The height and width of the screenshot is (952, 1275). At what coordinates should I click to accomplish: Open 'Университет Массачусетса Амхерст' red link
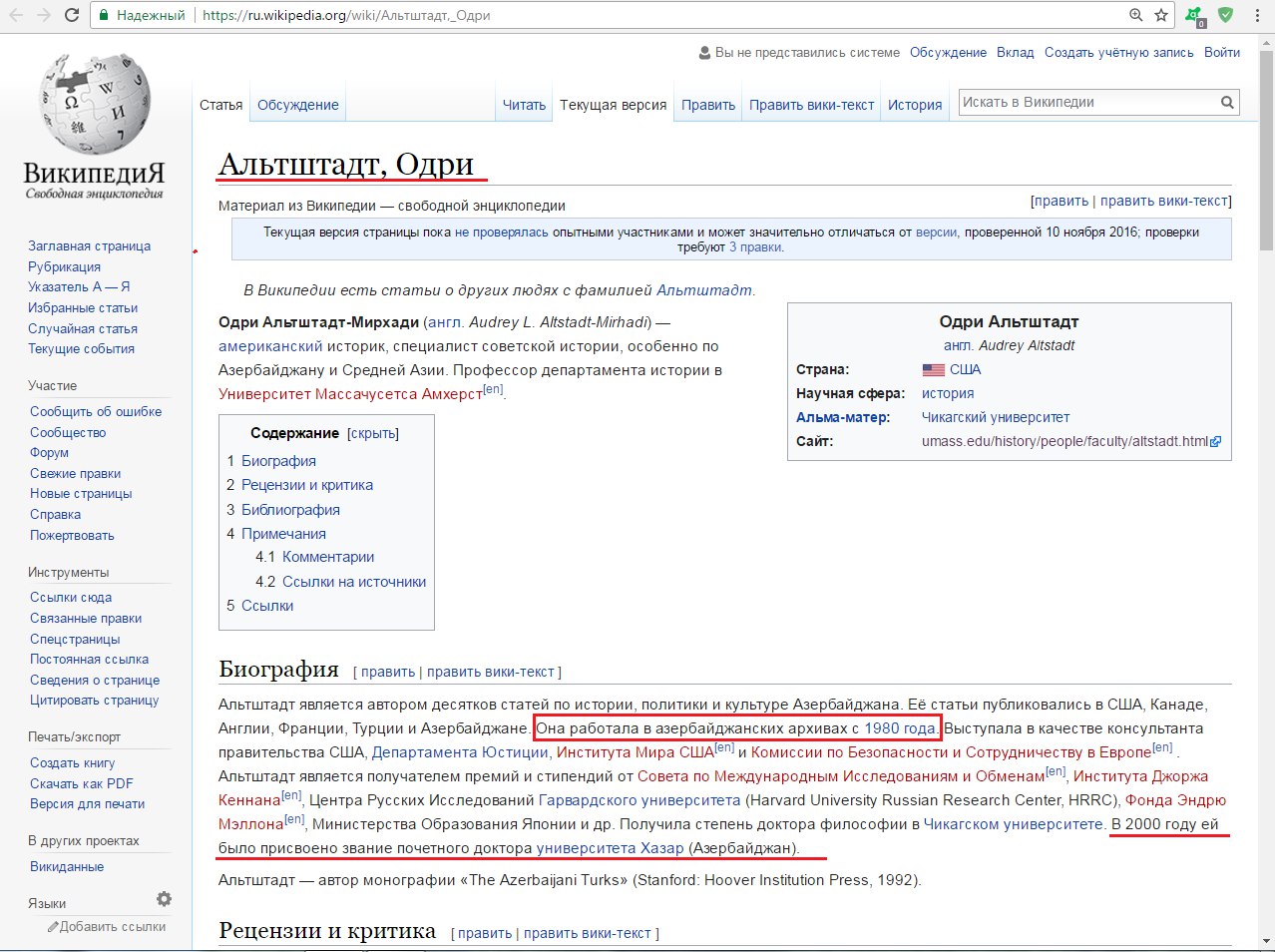click(x=350, y=394)
